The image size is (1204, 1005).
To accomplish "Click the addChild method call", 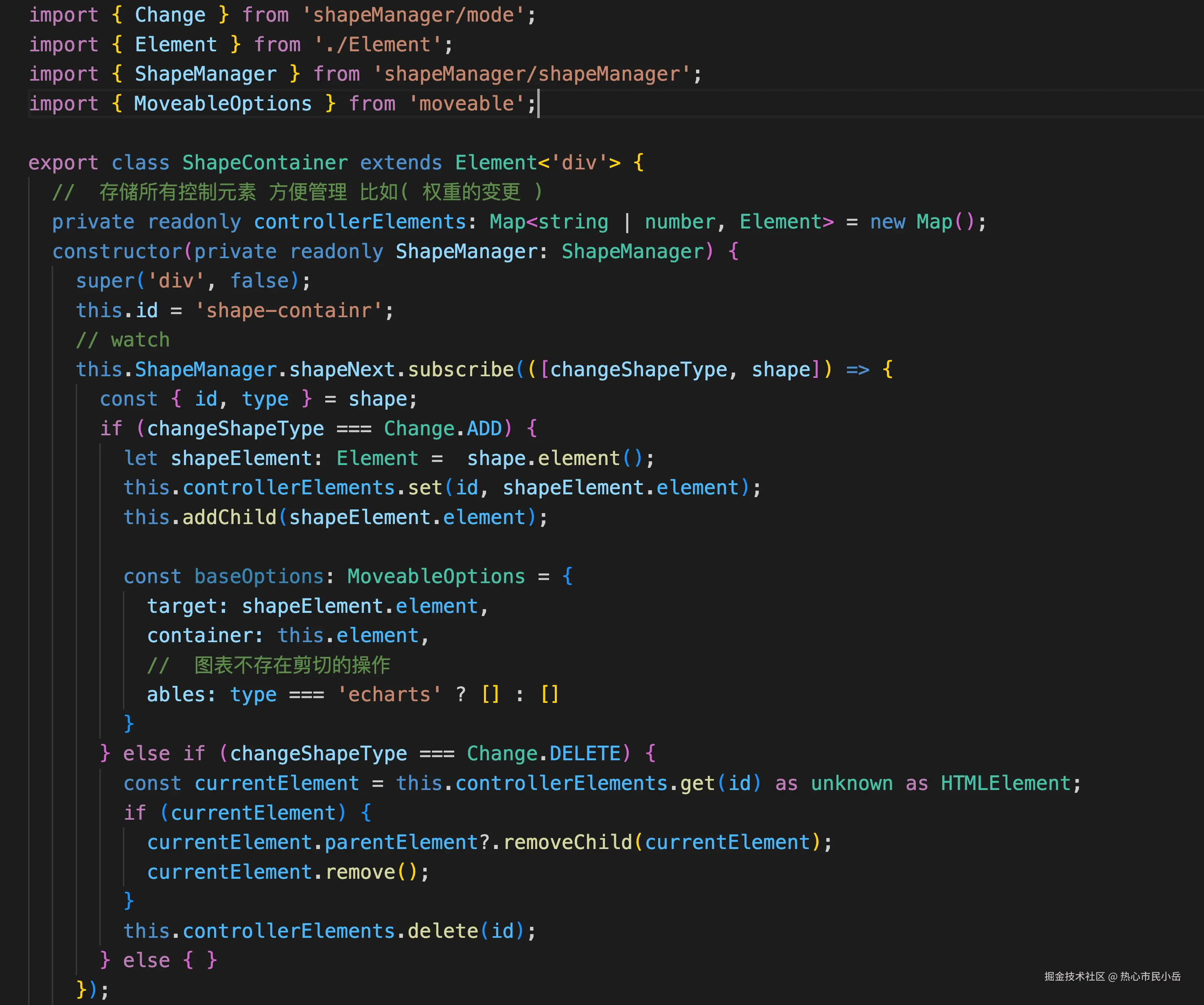I will coord(229,518).
